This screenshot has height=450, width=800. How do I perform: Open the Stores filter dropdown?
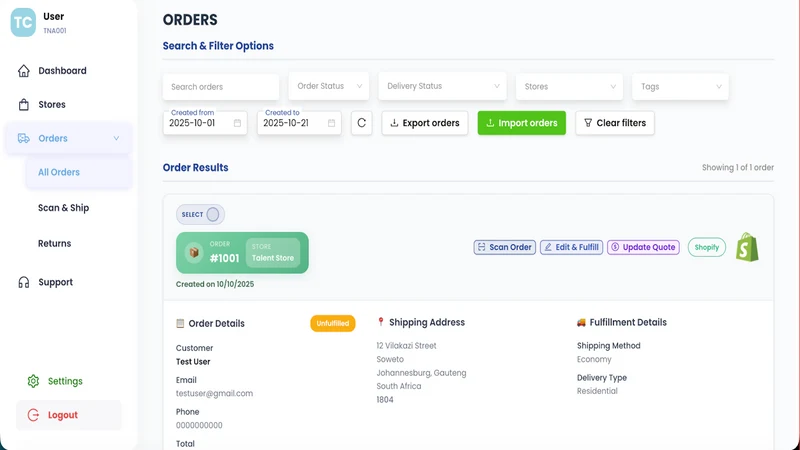569,87
